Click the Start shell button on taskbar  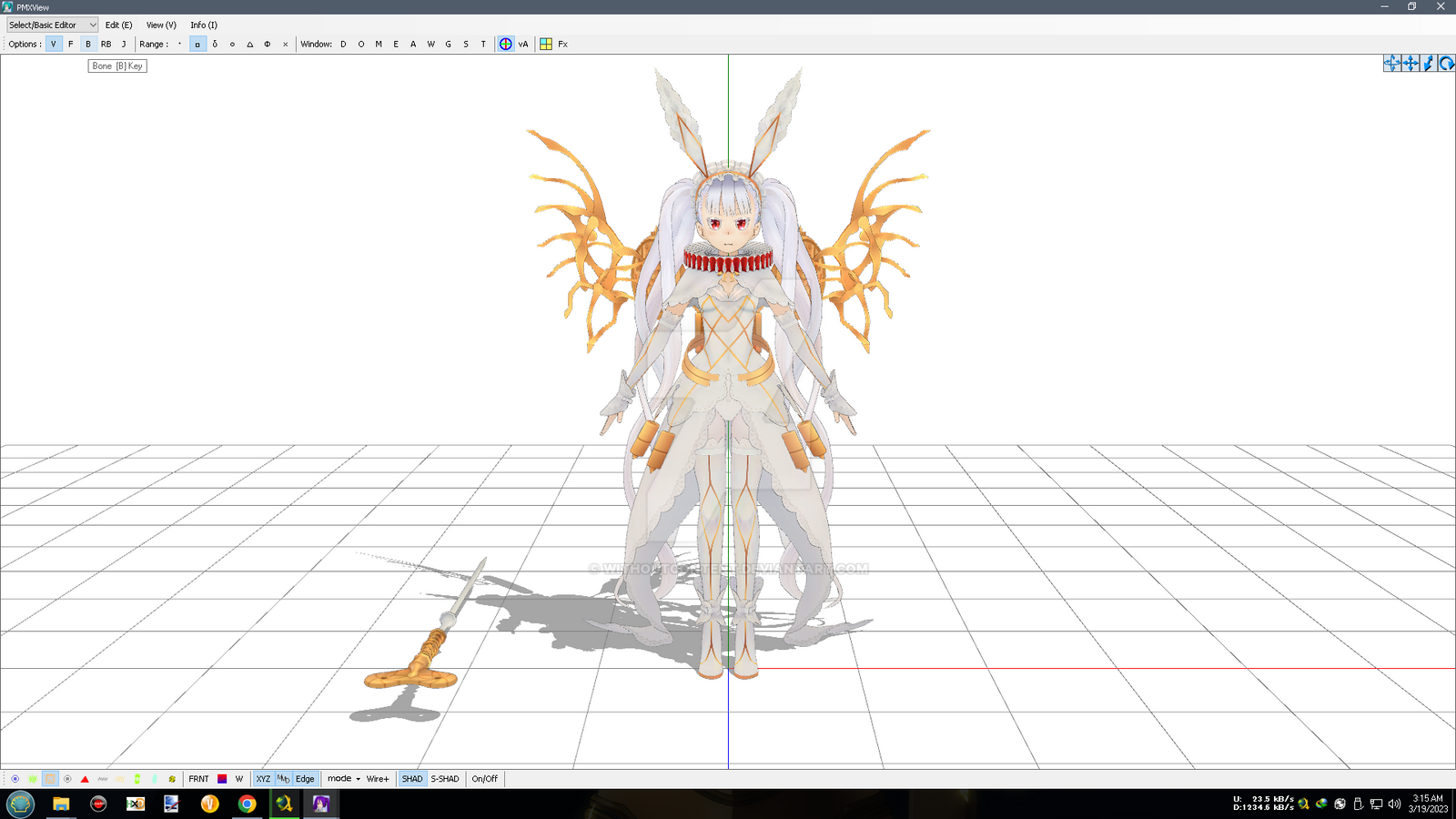[x=20, y=804]
